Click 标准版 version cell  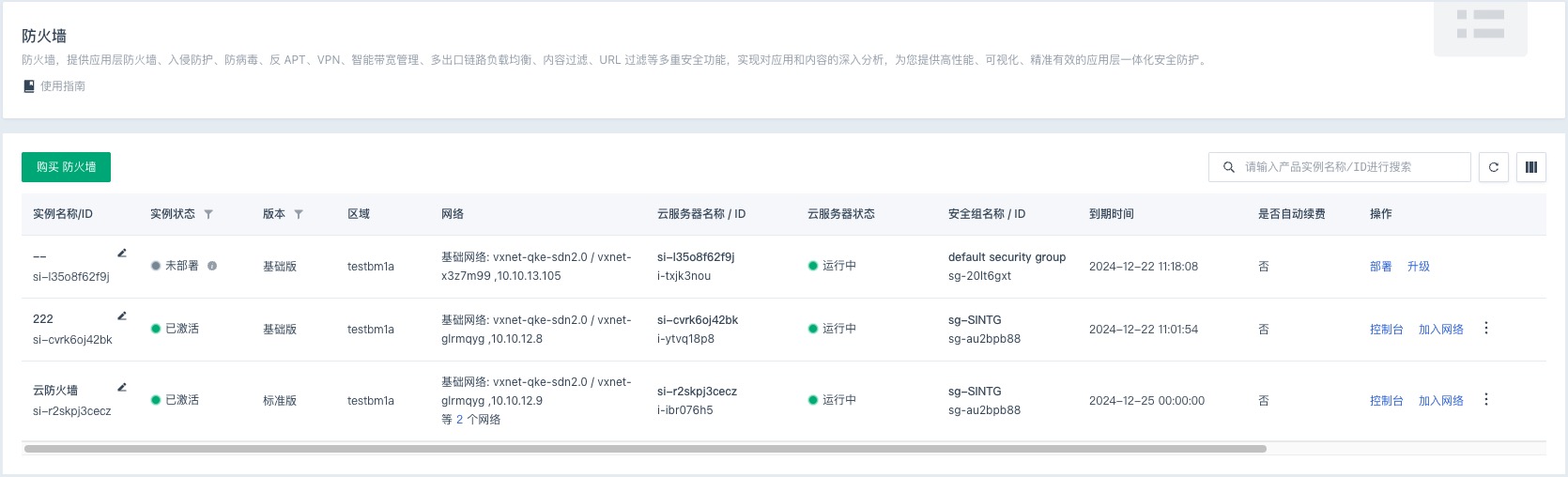[x=280, y=401]
